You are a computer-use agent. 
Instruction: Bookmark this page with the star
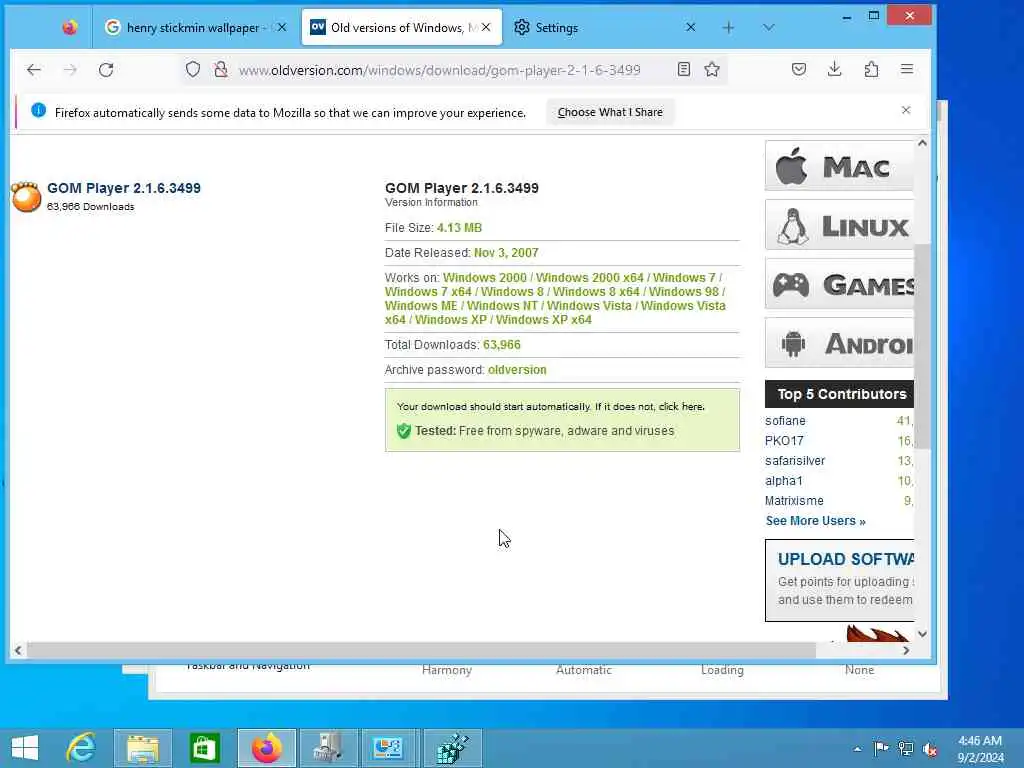point(712,69)
